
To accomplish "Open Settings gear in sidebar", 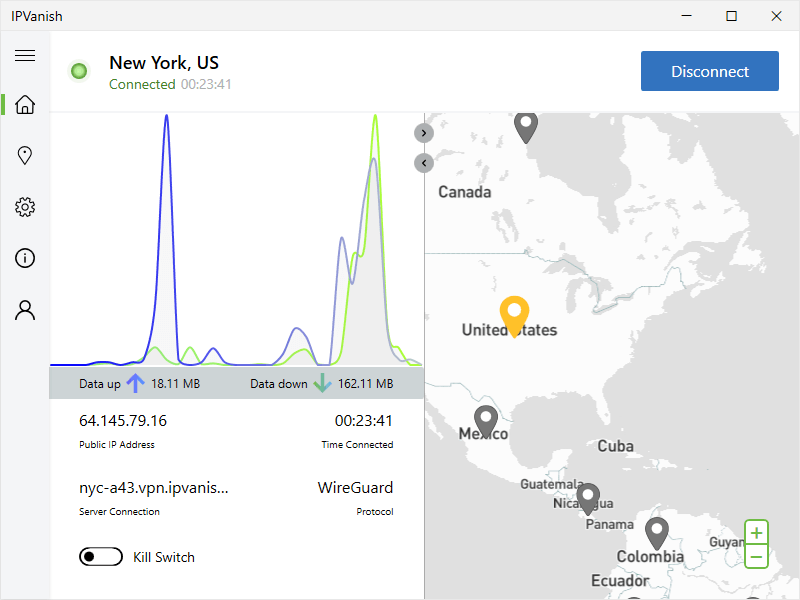I will 25,207.
